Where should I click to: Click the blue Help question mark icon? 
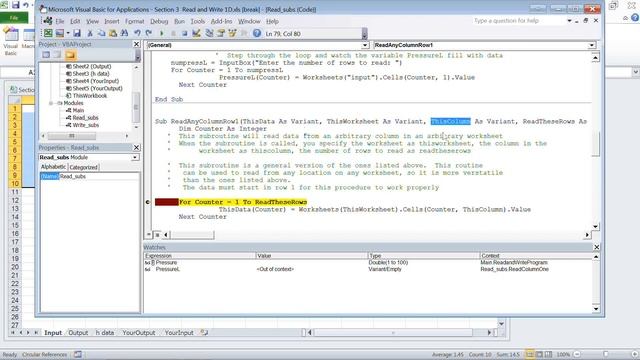tap(257, 33)
